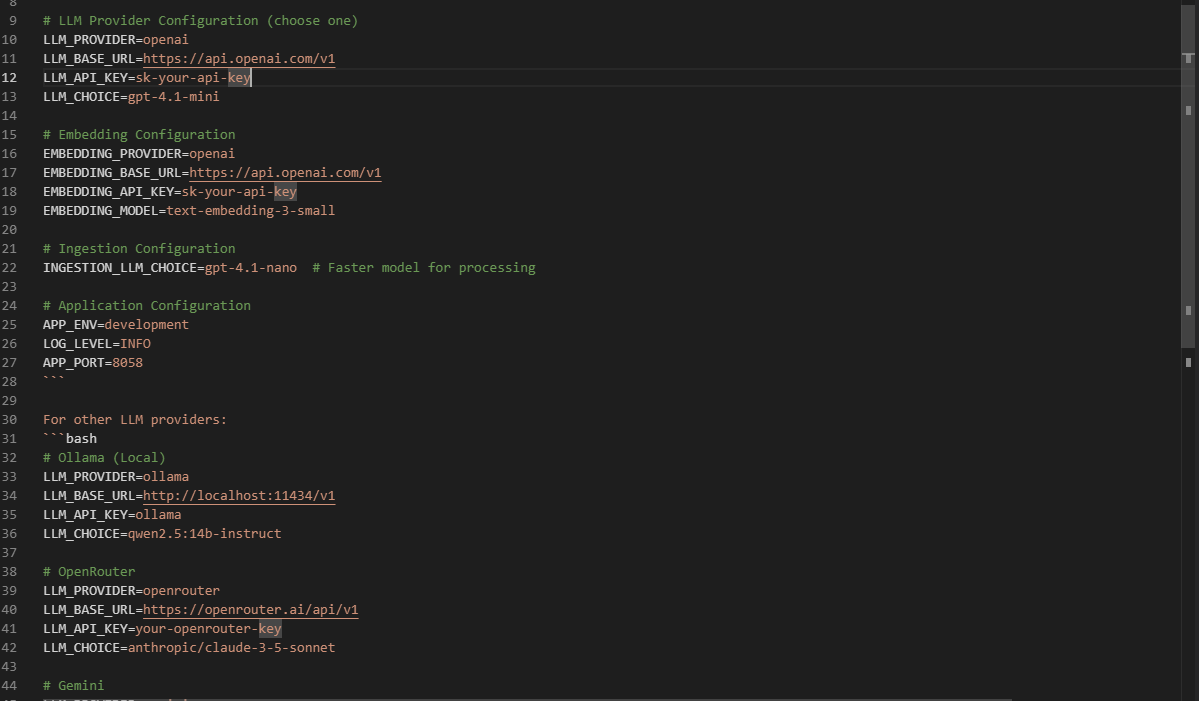Click line number 22 in the gutter
Viewport: 1199px width, 701px height.
point(9,268)
